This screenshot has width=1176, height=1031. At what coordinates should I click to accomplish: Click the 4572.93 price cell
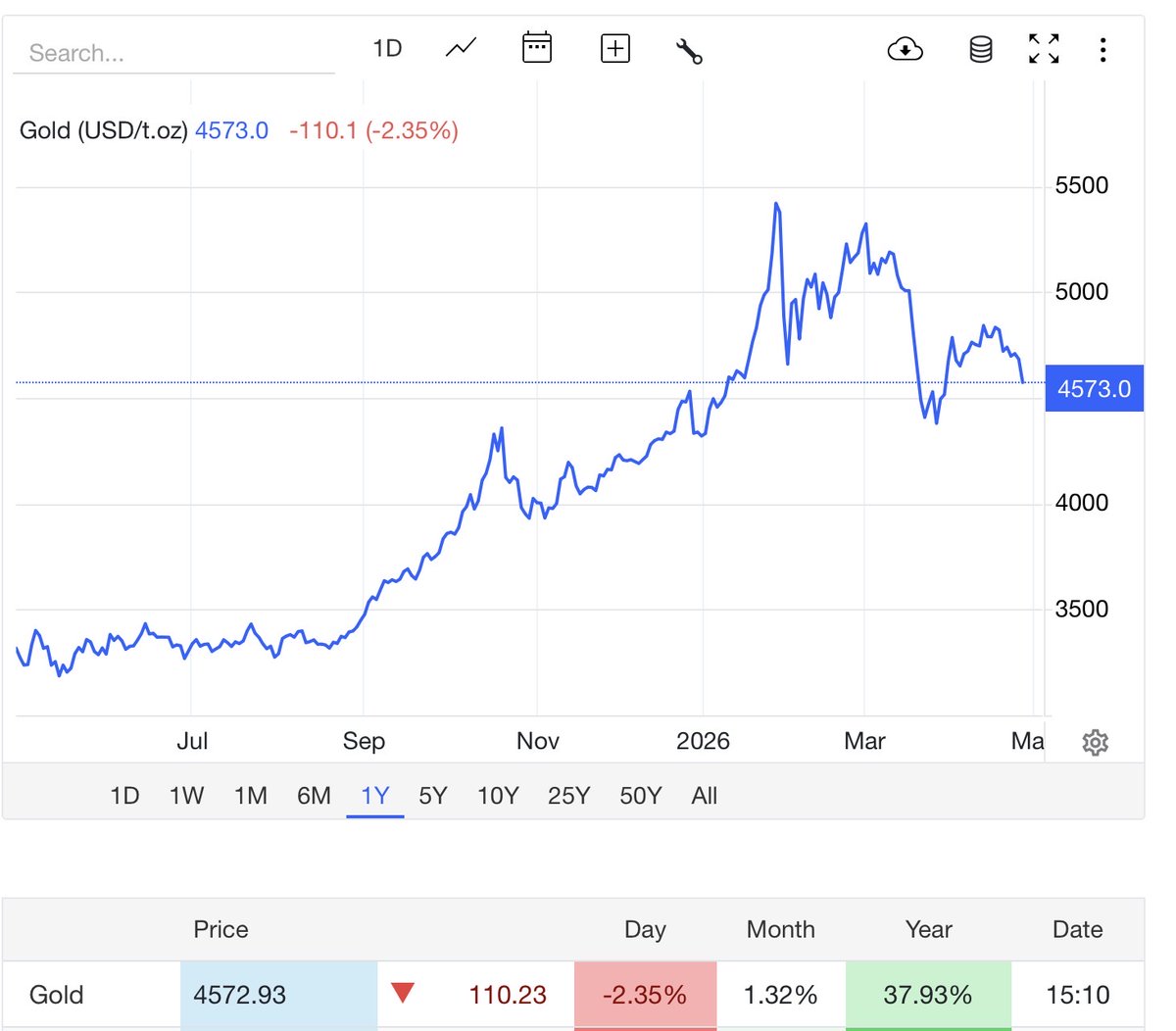click(x=278, y=995)
